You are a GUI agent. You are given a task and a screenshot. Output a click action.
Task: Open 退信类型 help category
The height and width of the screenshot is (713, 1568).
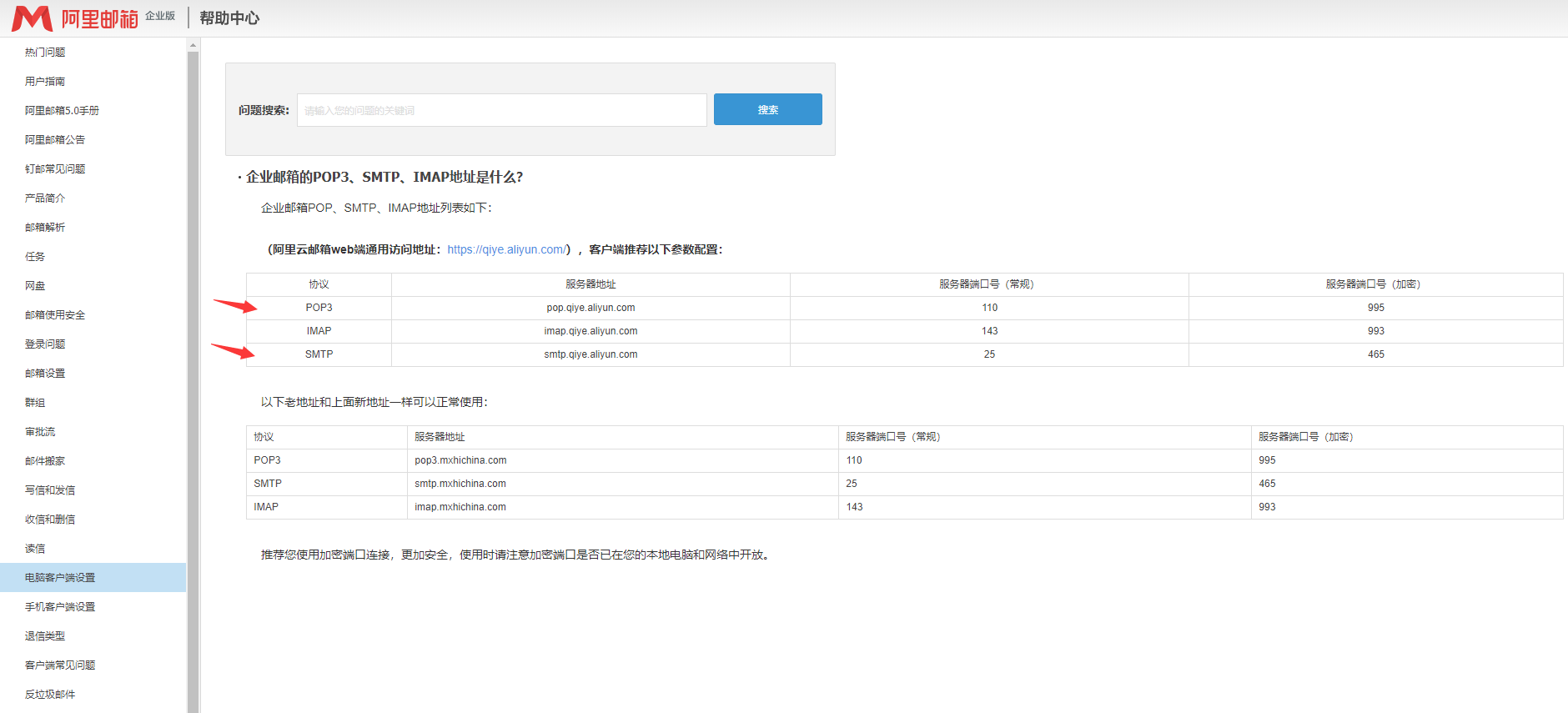coord(45,635)
